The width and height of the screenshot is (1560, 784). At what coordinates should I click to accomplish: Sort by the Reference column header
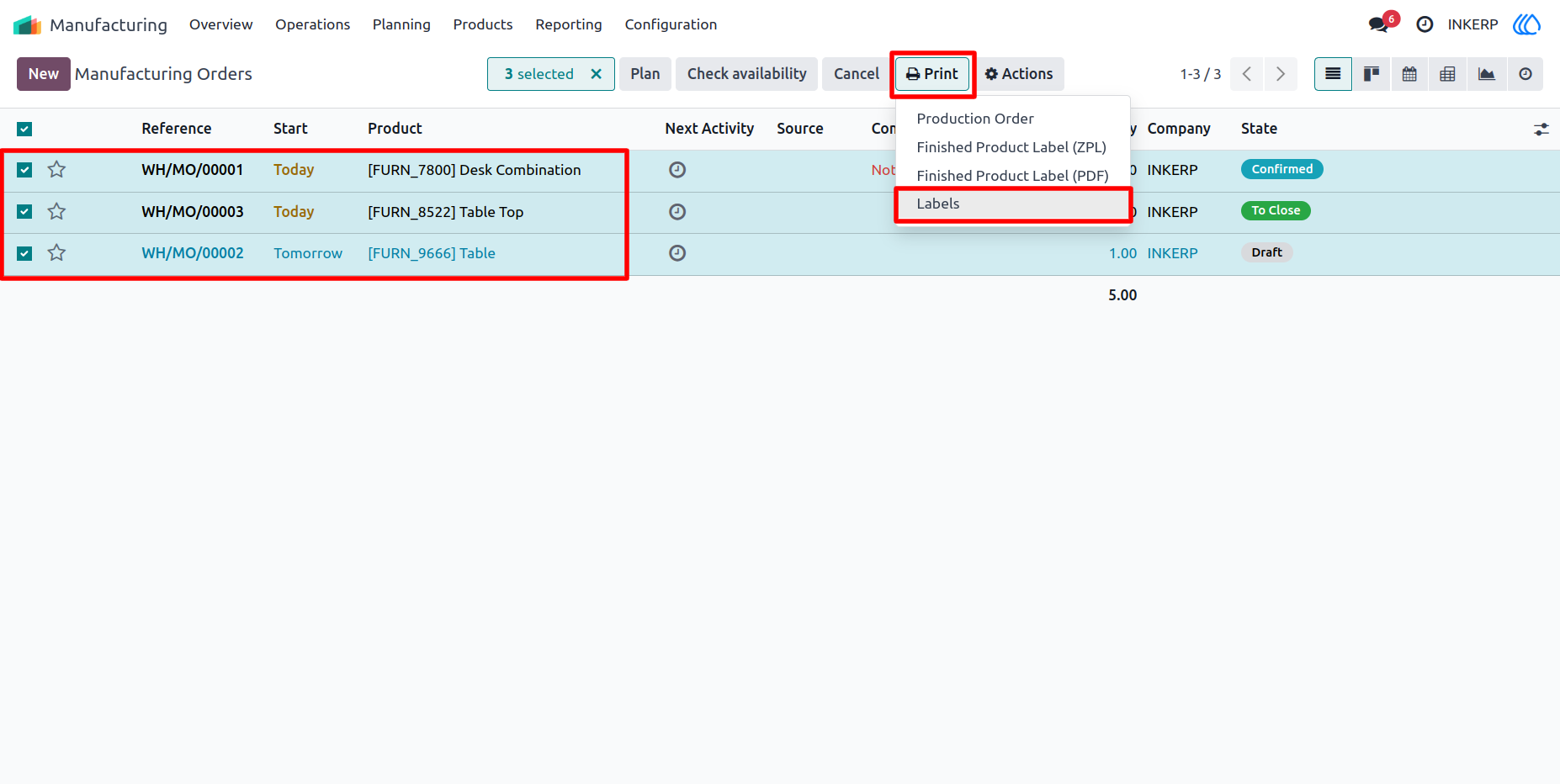tap(177, 129)
